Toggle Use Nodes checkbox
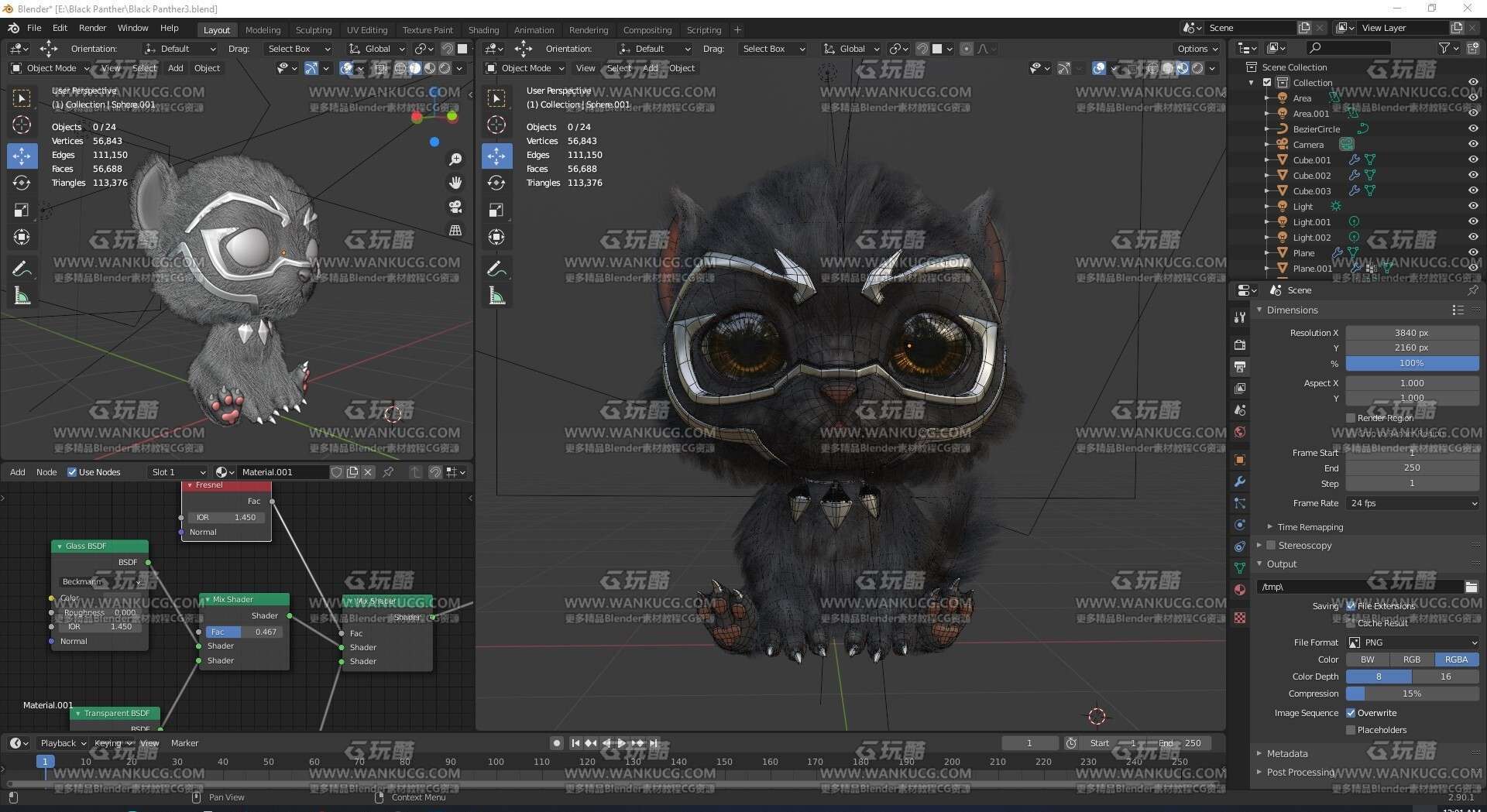Viewport: 1487px width, 812px height. [x=72, y=472]
